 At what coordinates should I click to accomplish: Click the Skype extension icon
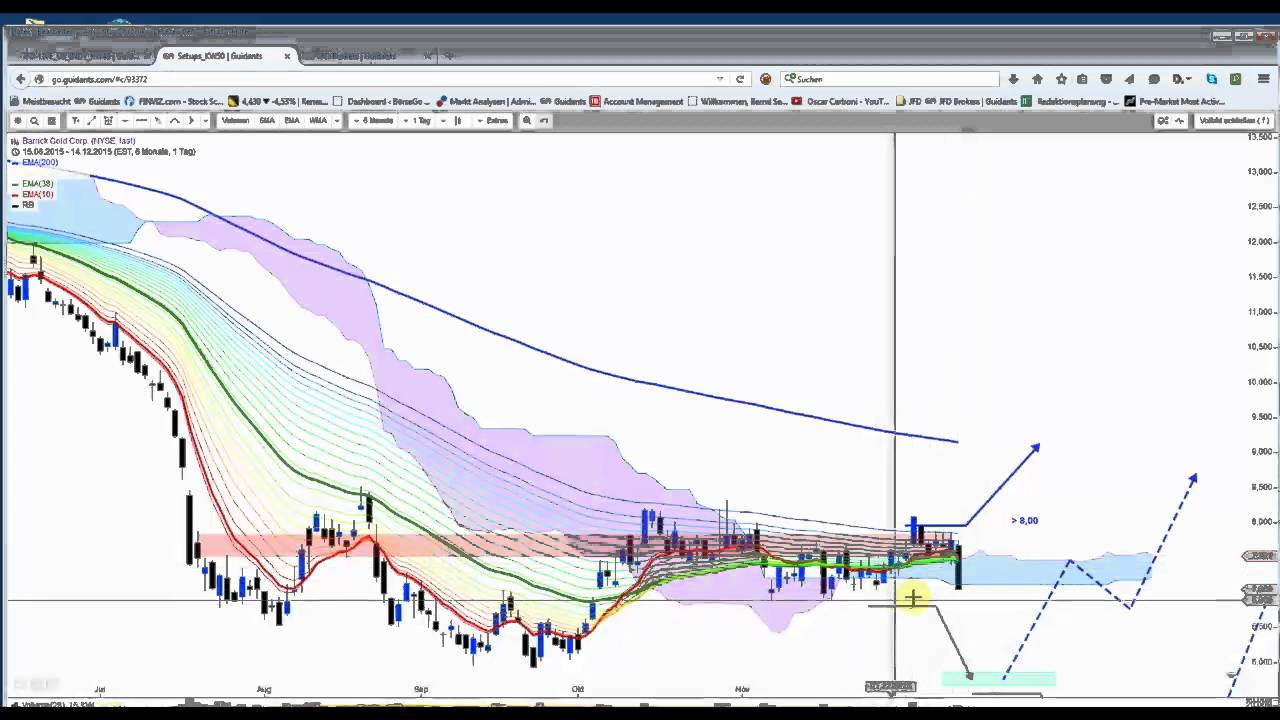tap(1212, 79)
